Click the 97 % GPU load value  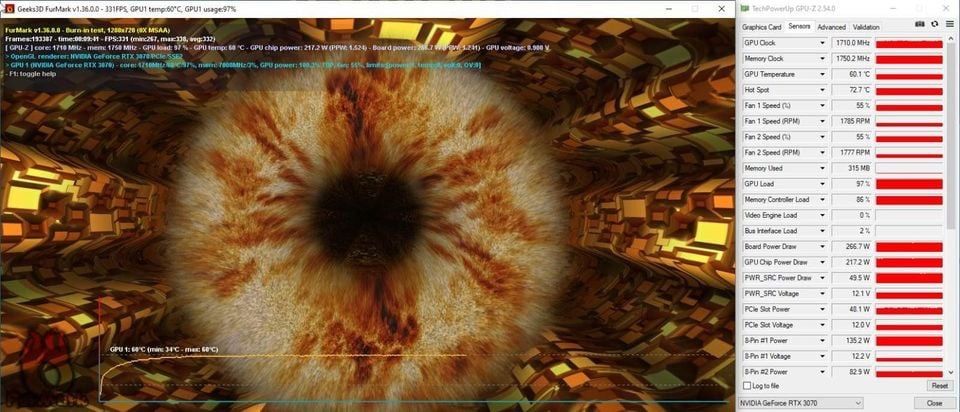852,184
